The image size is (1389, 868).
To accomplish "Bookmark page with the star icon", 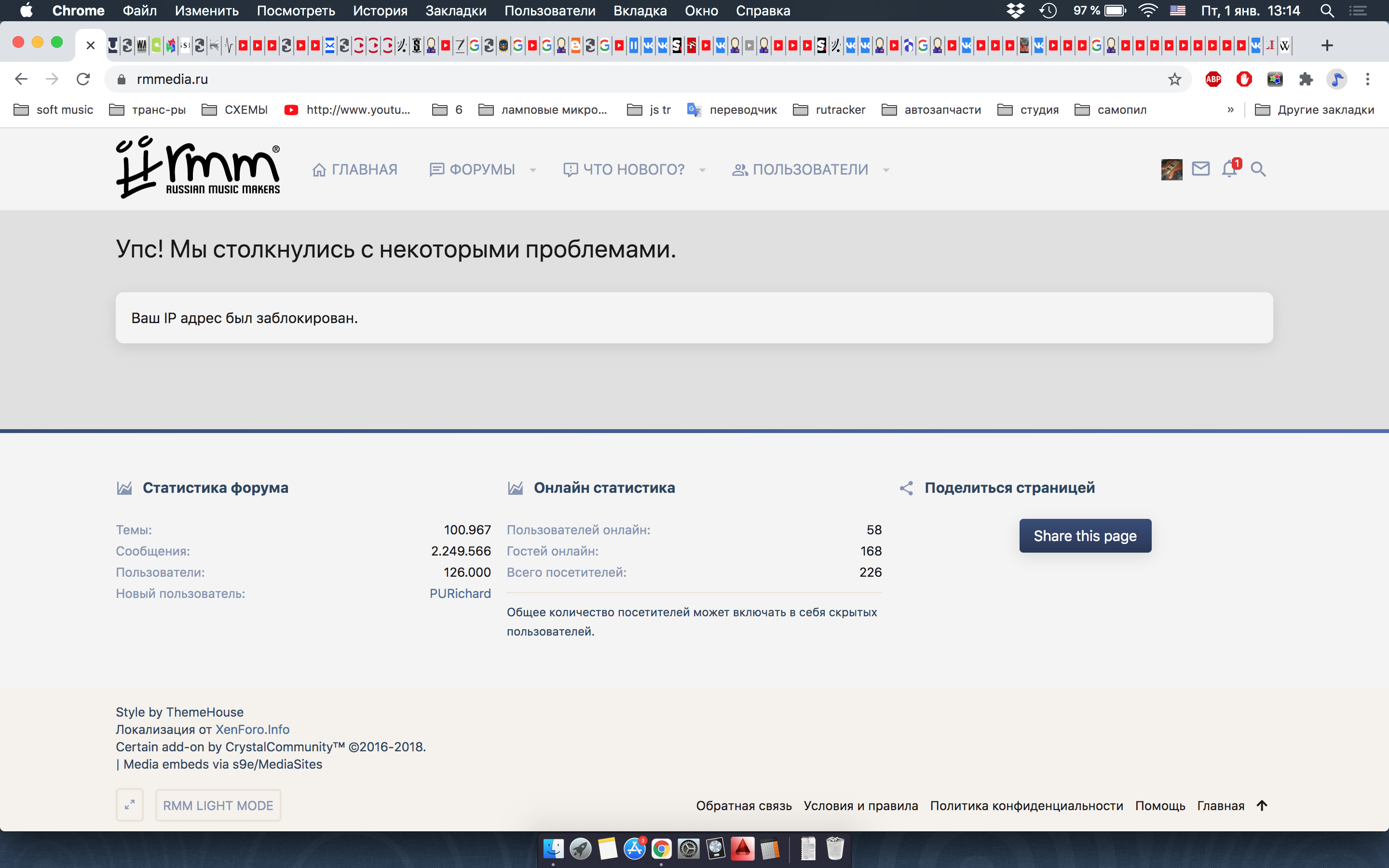I will click(1174, 79).
